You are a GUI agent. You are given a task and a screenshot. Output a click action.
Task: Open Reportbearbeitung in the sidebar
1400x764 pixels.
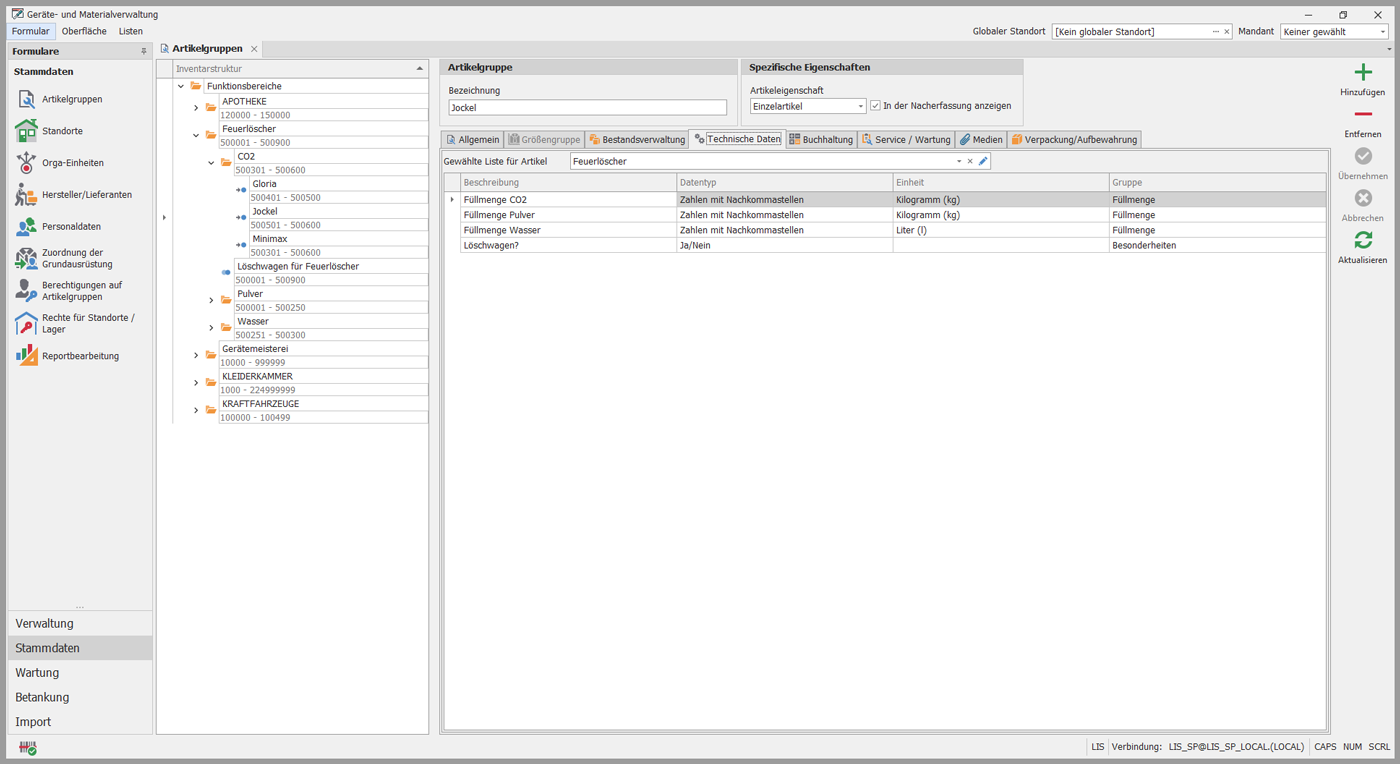(x=79, y=356)
